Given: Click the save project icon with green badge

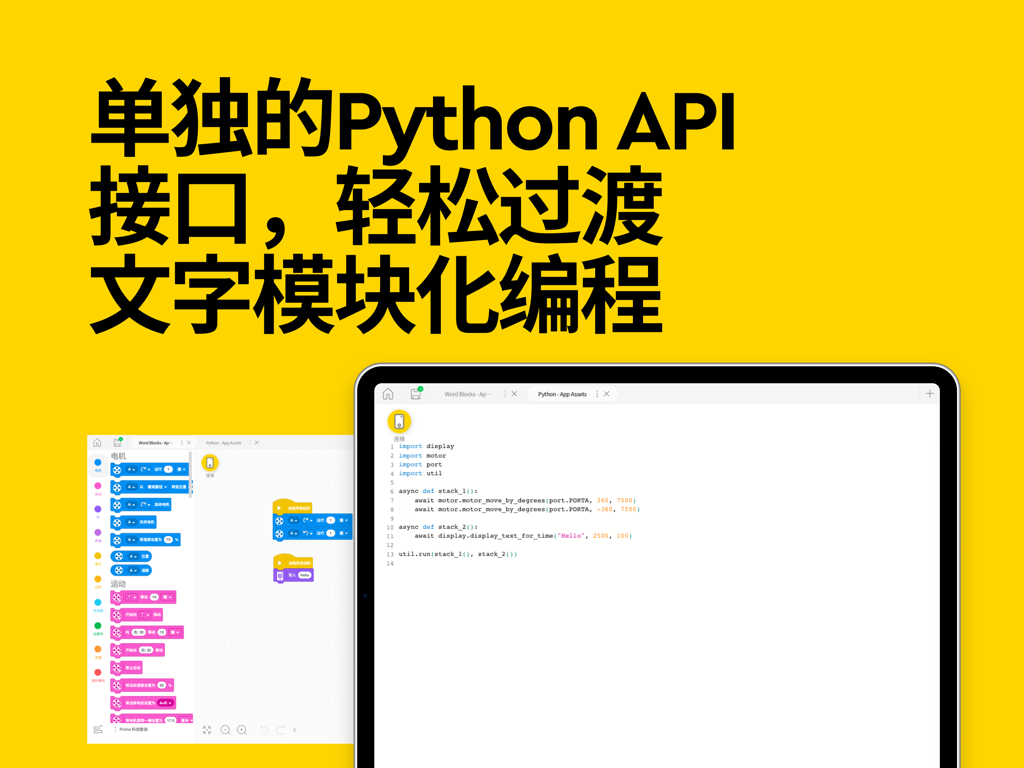Looking at the screenshot, I should pos(416,393).
